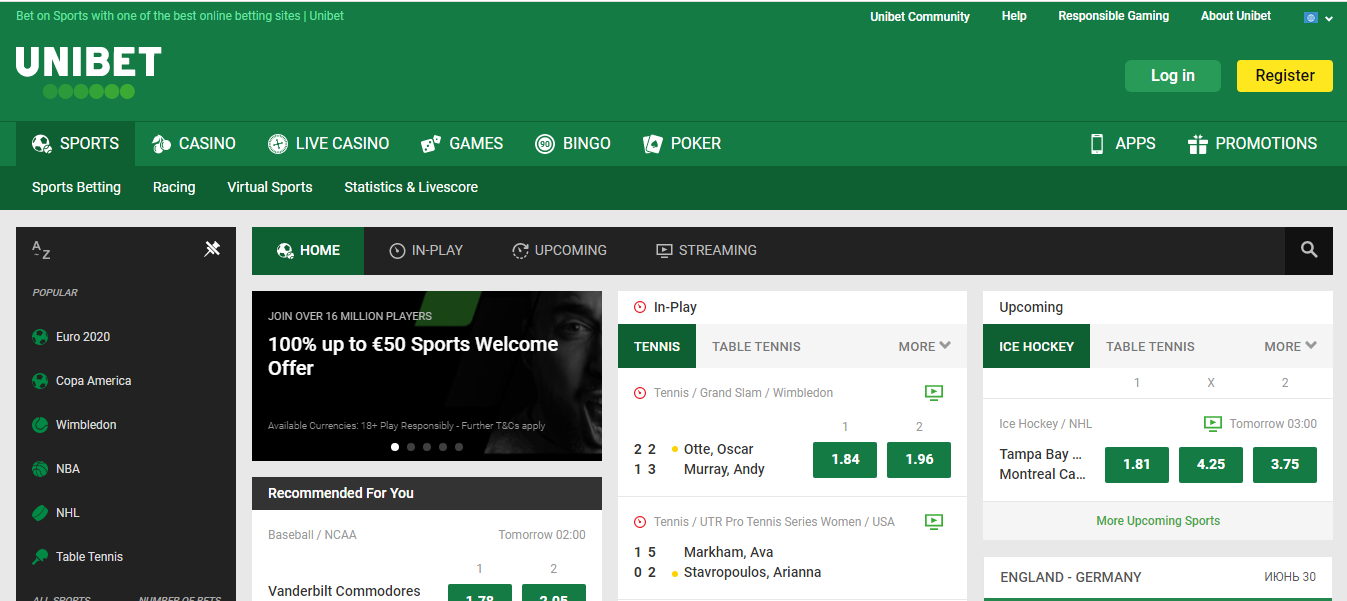Click the yellow Register button

[1284, 76]
